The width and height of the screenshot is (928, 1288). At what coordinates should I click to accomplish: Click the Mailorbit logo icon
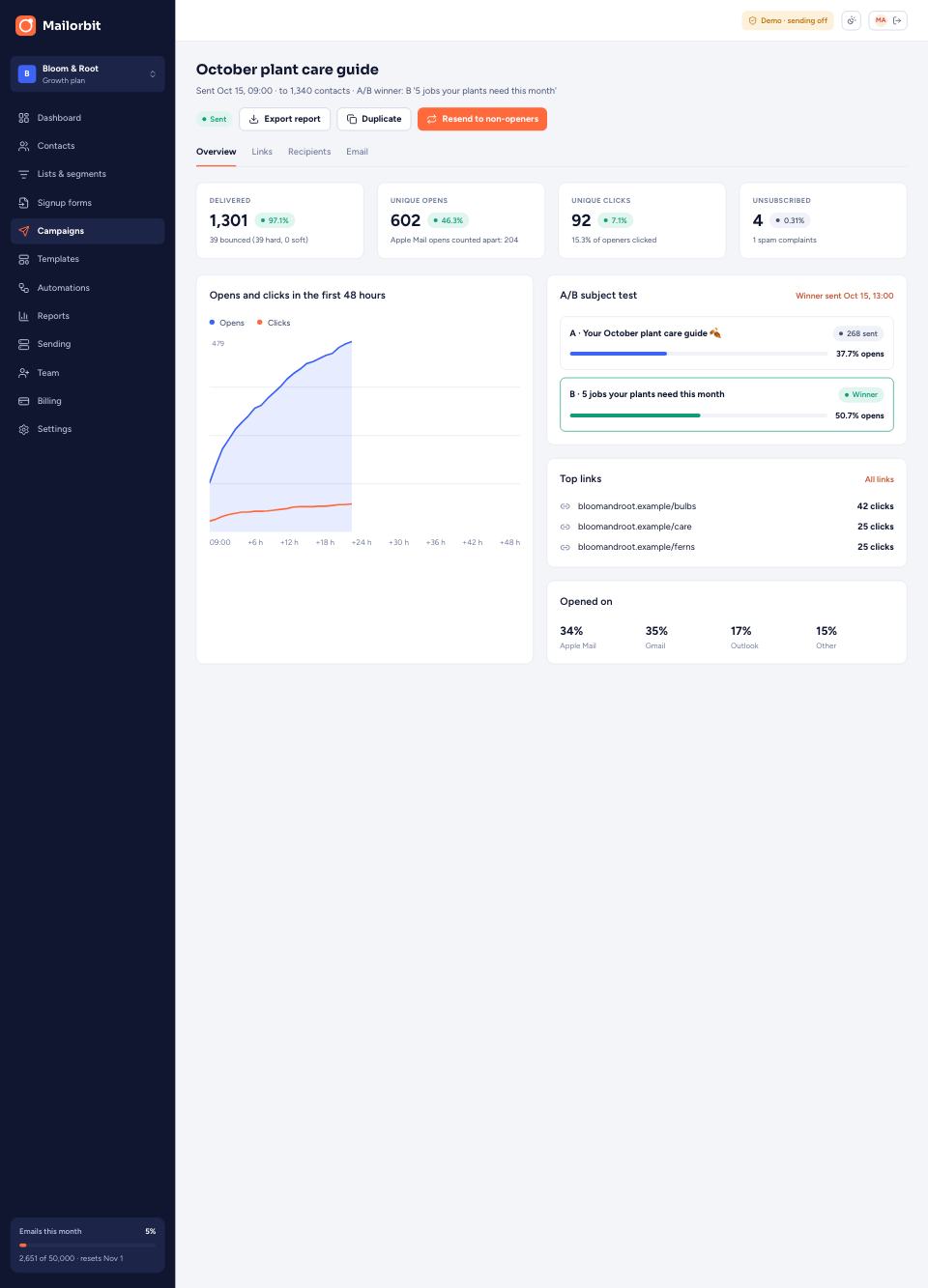tap(25, 25)
